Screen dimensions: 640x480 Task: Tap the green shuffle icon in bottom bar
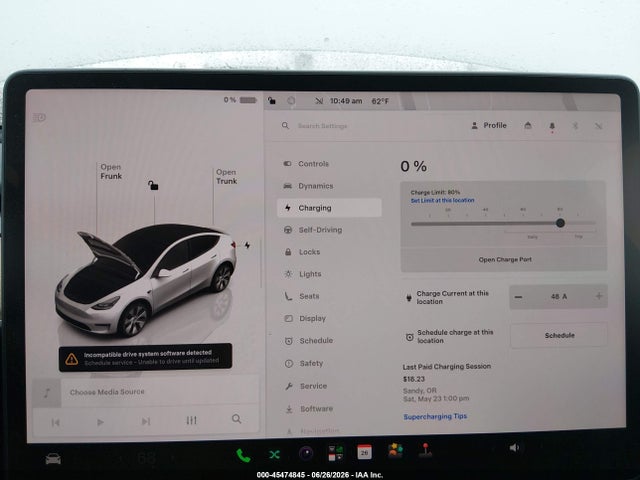(x=274, y=454)
